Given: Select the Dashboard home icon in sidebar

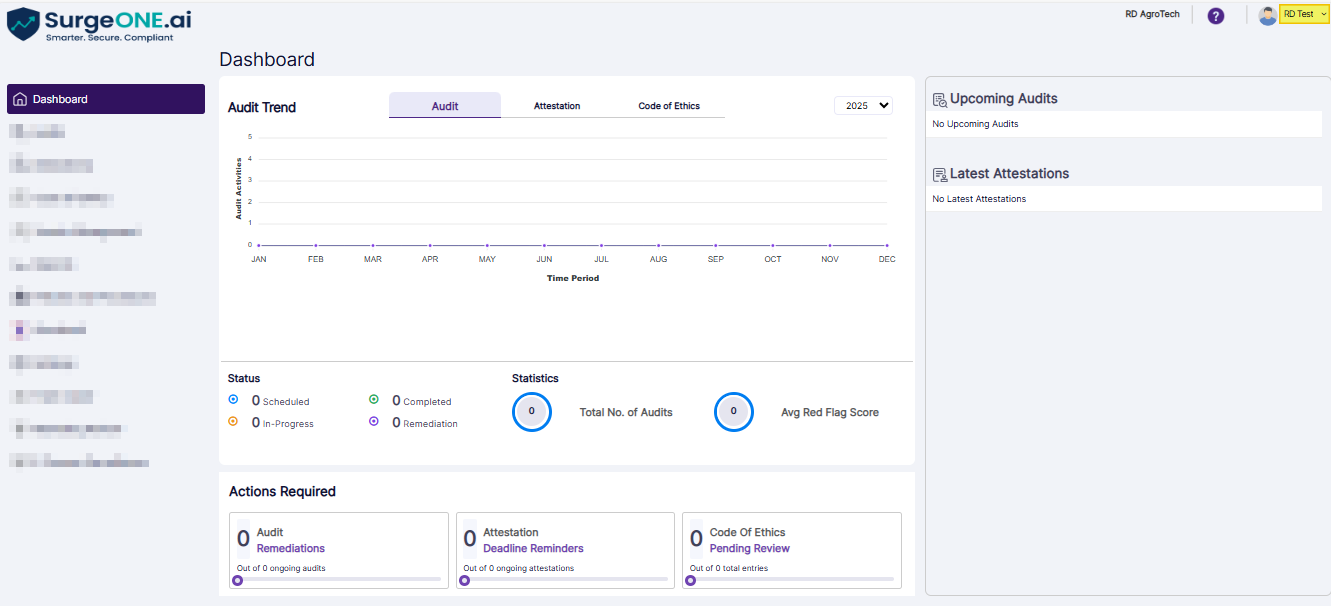Looking at the screenshot, I should point(20,100).
